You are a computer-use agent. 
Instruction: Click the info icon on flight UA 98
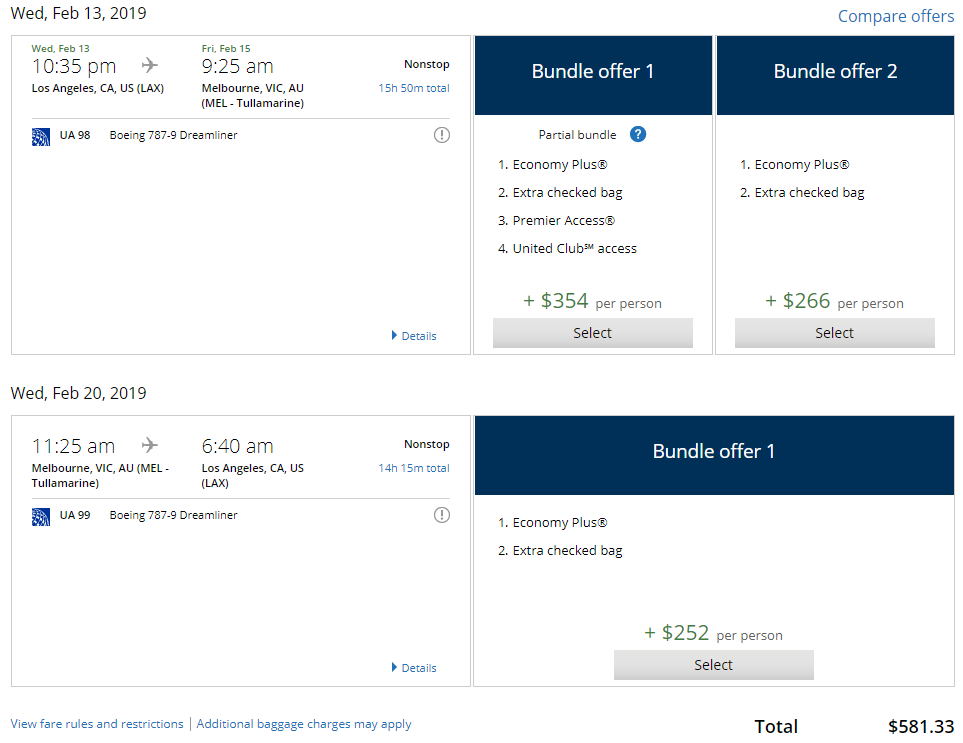pos(442,135)
